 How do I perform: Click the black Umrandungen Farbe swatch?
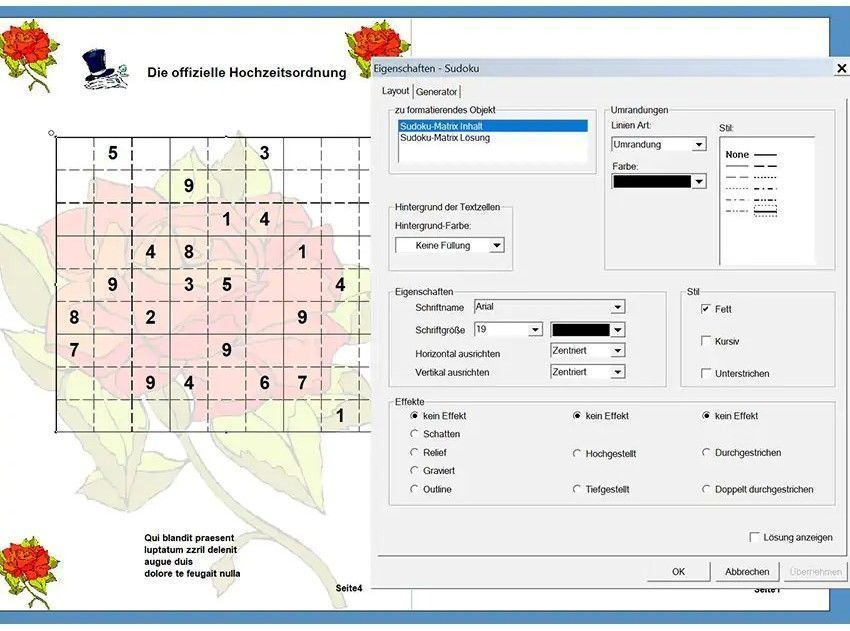coord(651,182)
